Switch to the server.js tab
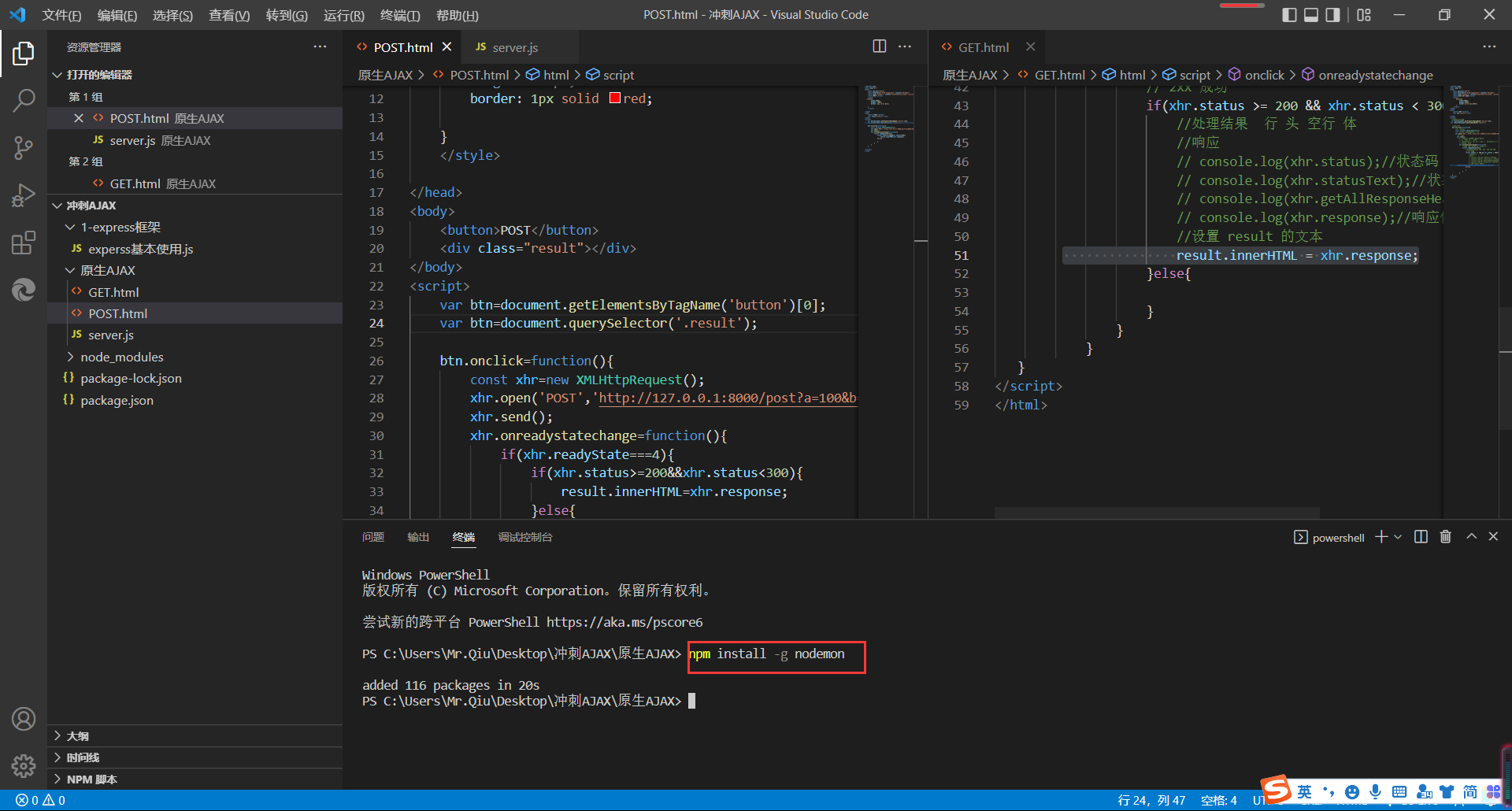 516,47
